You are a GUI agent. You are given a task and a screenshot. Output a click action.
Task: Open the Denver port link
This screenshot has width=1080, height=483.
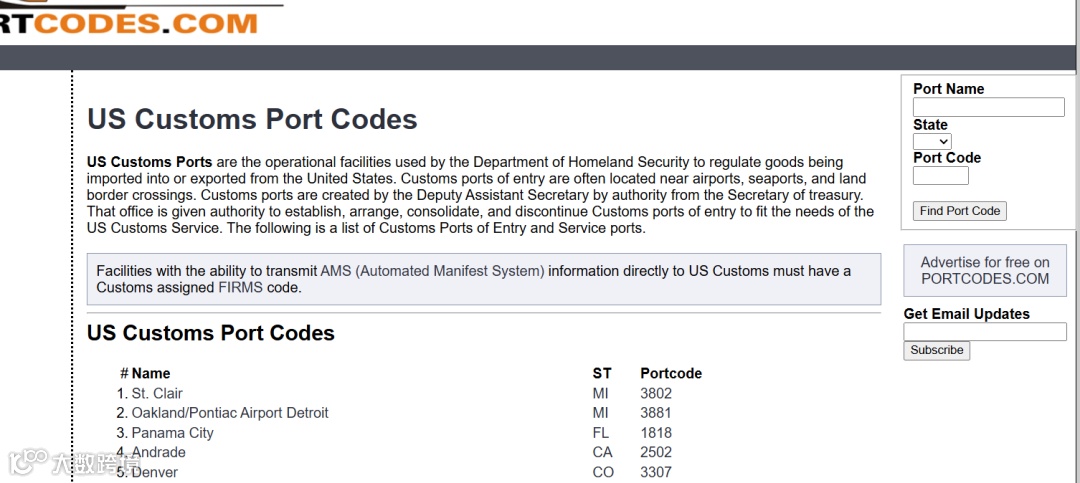click(x=155, y=472)
